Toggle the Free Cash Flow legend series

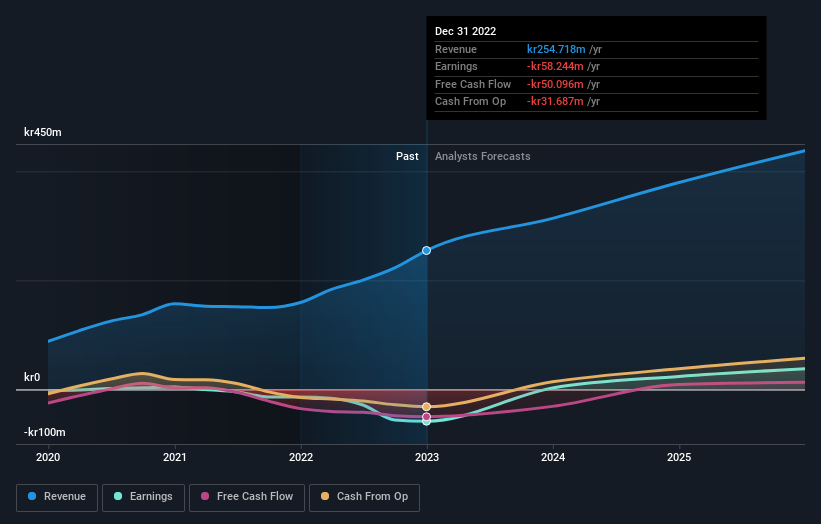[247, 497]
